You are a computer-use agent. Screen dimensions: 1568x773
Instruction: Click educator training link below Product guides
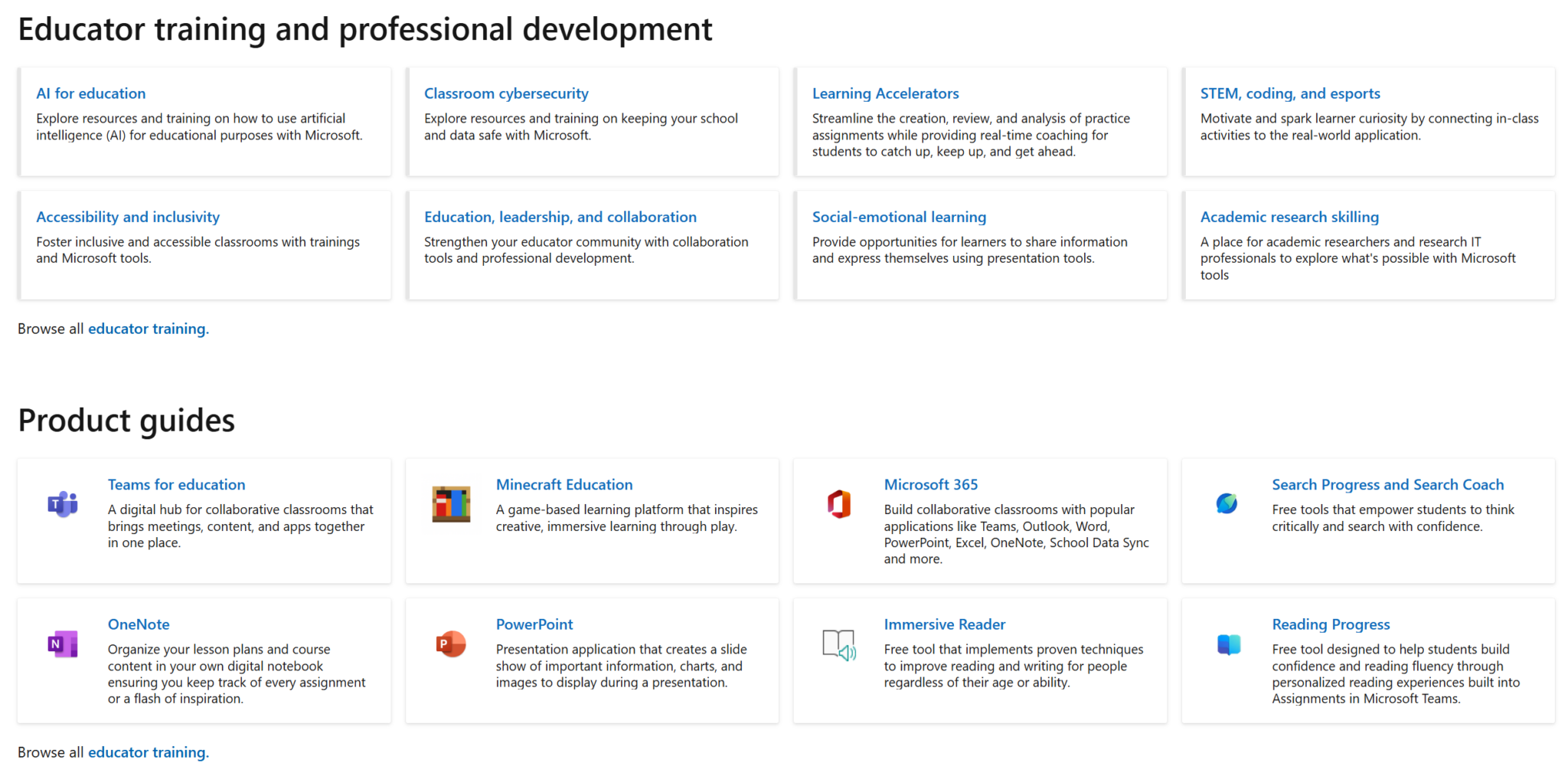pos(148,752)
